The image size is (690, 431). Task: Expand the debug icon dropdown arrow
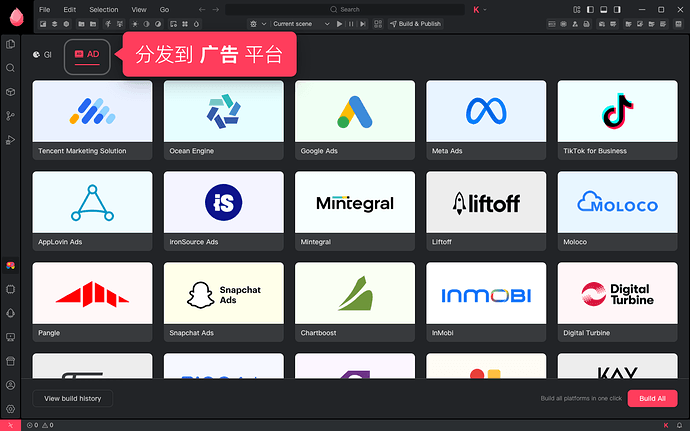[x=264, y=24]
